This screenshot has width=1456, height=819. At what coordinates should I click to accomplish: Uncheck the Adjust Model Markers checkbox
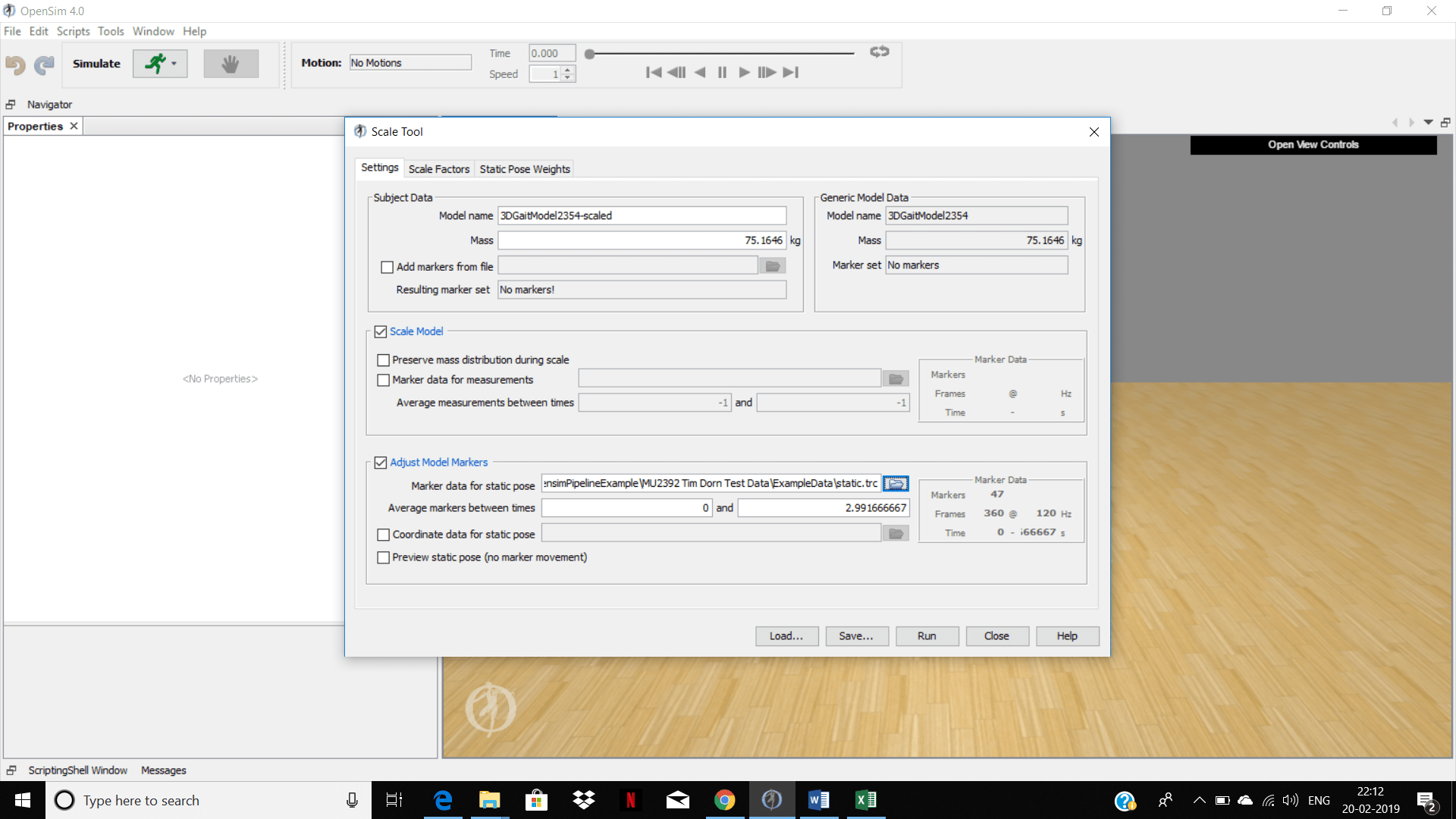pyautogui.click(x=381, y=463)
